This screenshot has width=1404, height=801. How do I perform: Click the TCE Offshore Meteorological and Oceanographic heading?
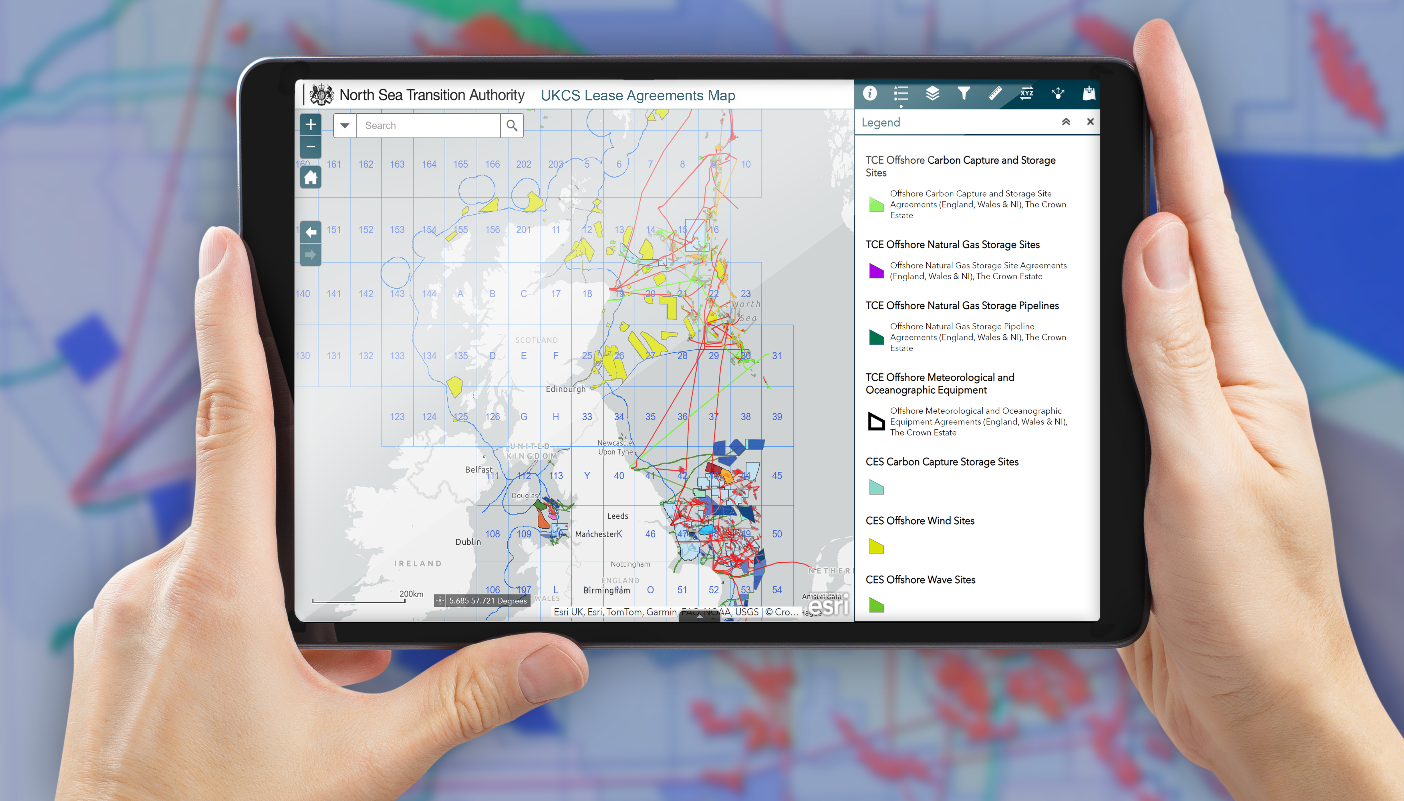coord(940,384)
